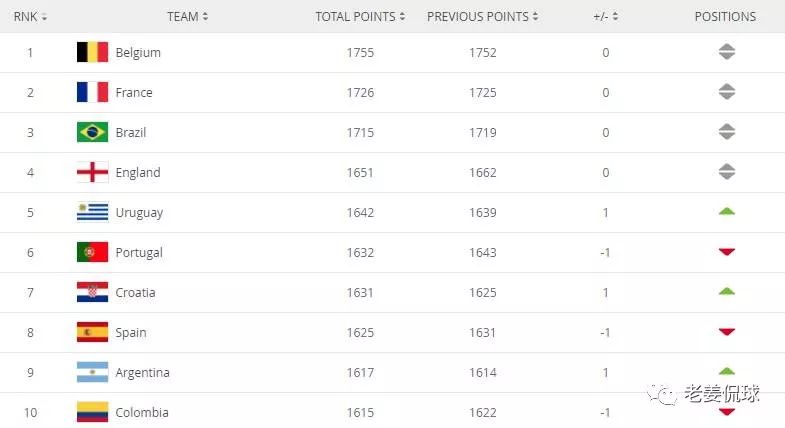Image resolution: width=785 pixels, height=428 pixels.
Task: Open the England team link
Action: pos(138,173)
